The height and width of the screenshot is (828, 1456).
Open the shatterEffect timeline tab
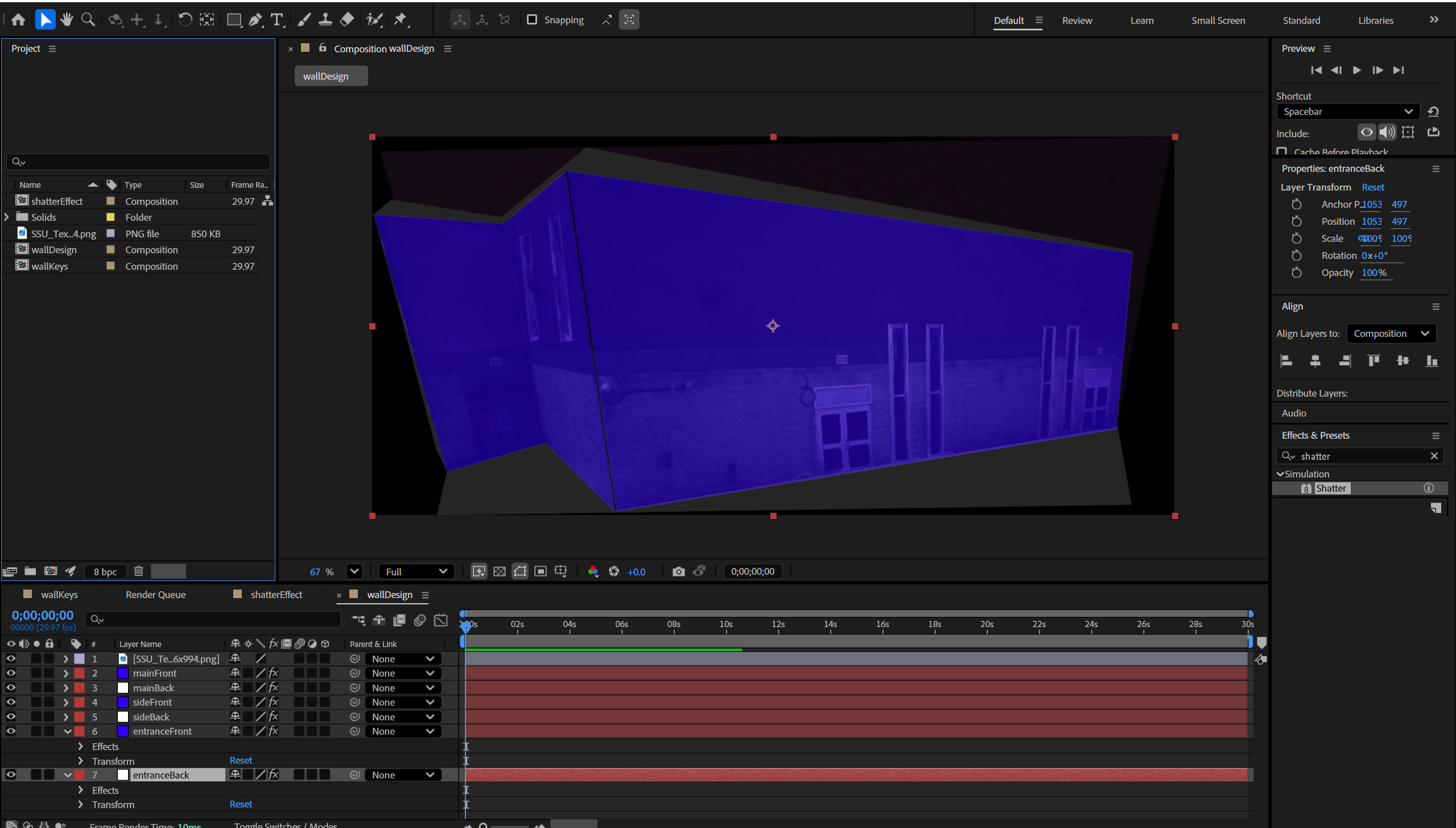pos(276,594)
